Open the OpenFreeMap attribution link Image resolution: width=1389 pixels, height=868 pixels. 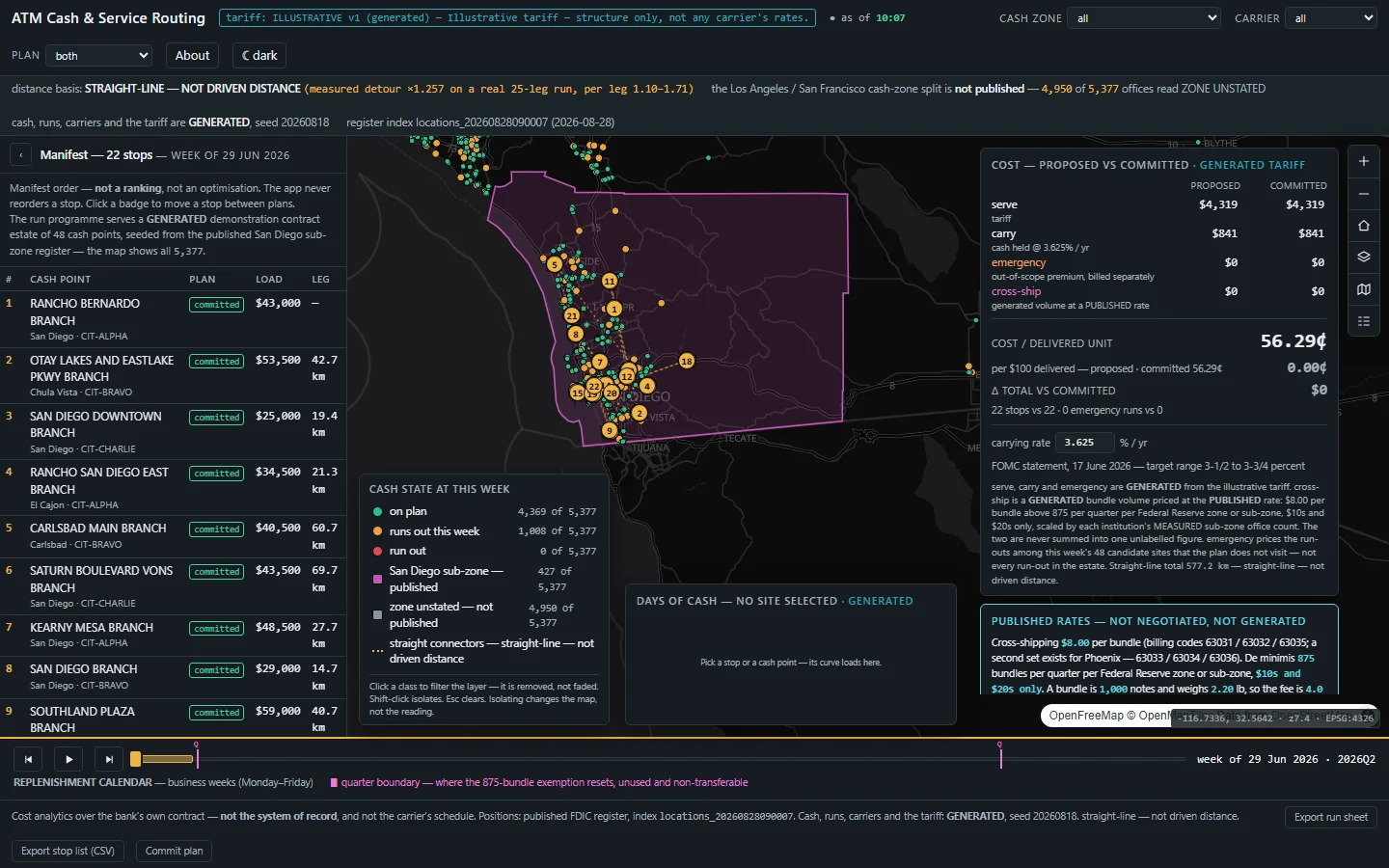(1086, 716)
